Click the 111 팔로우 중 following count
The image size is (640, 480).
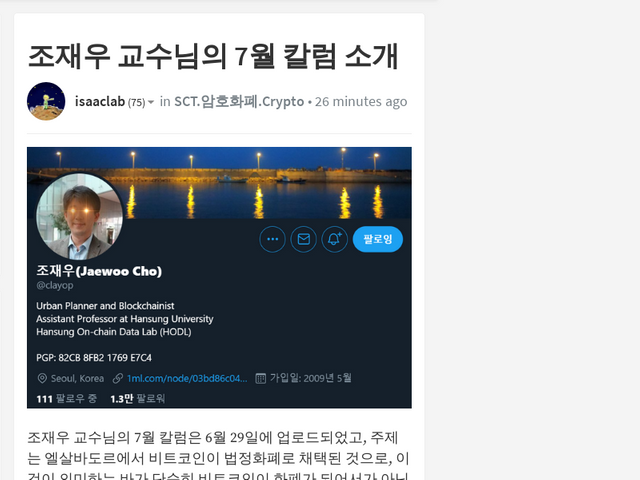pos(67,399)
